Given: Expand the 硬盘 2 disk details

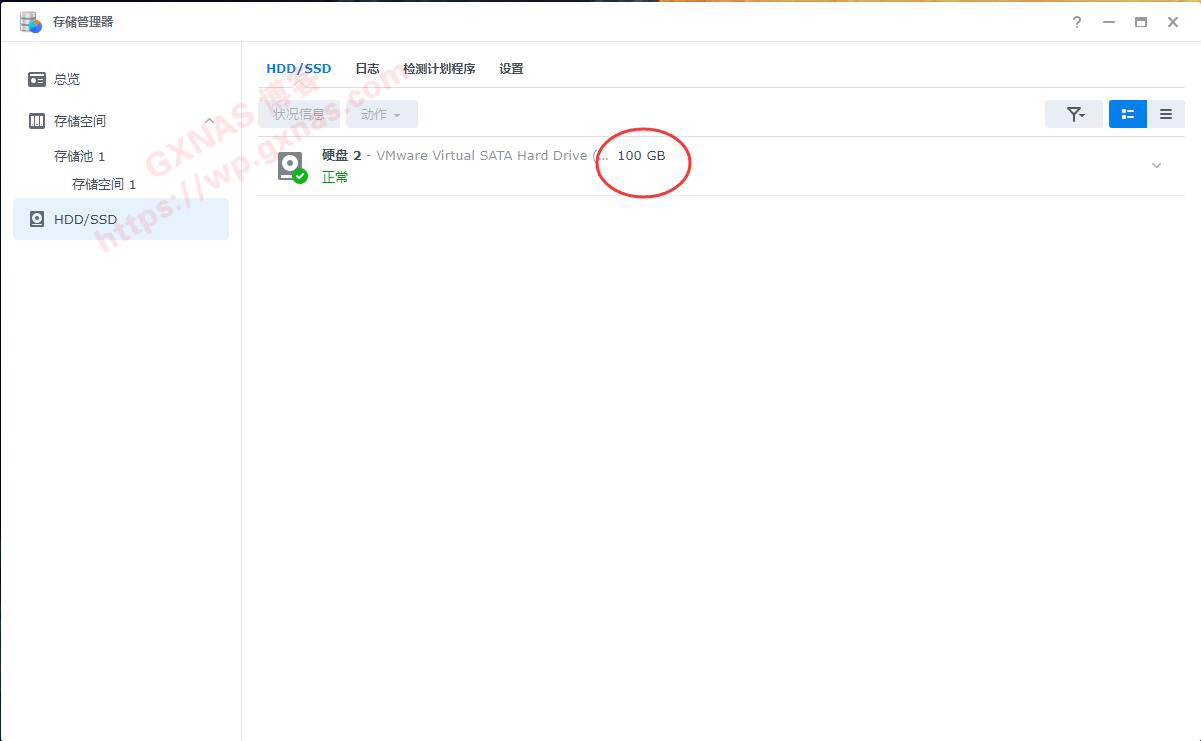Looking at the screenshot, I should coord(1156,164).
